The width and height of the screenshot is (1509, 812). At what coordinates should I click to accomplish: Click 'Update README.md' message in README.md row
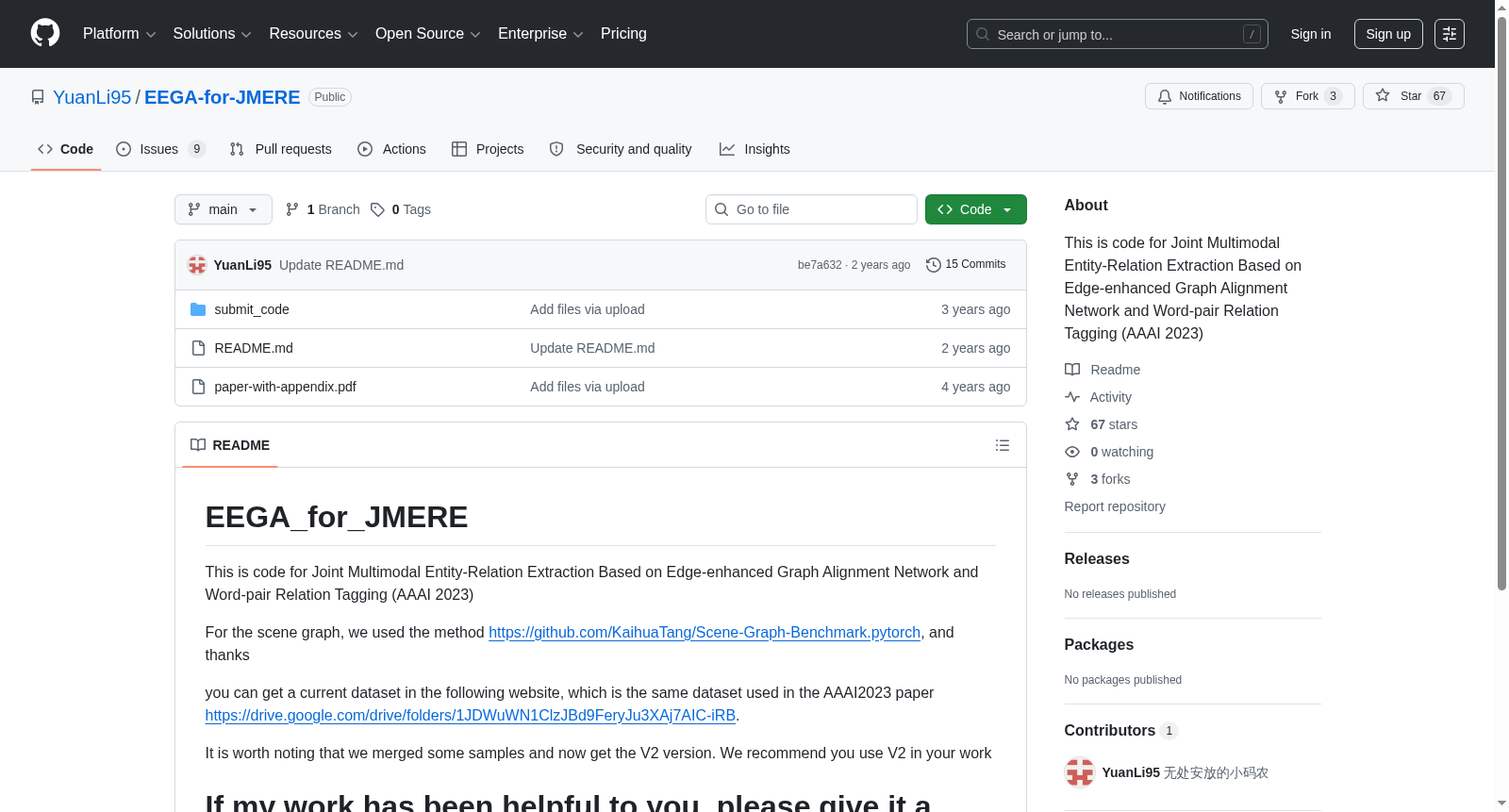tap(592, 348)
